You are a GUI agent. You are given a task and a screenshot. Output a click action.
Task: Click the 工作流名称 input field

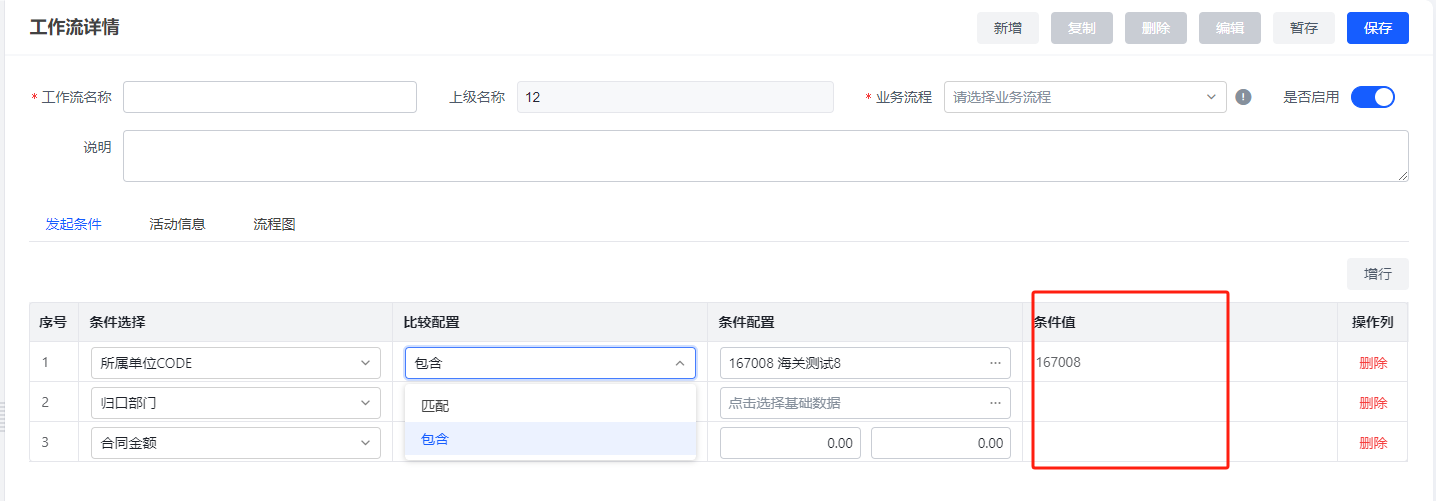(x=270, y=97)
